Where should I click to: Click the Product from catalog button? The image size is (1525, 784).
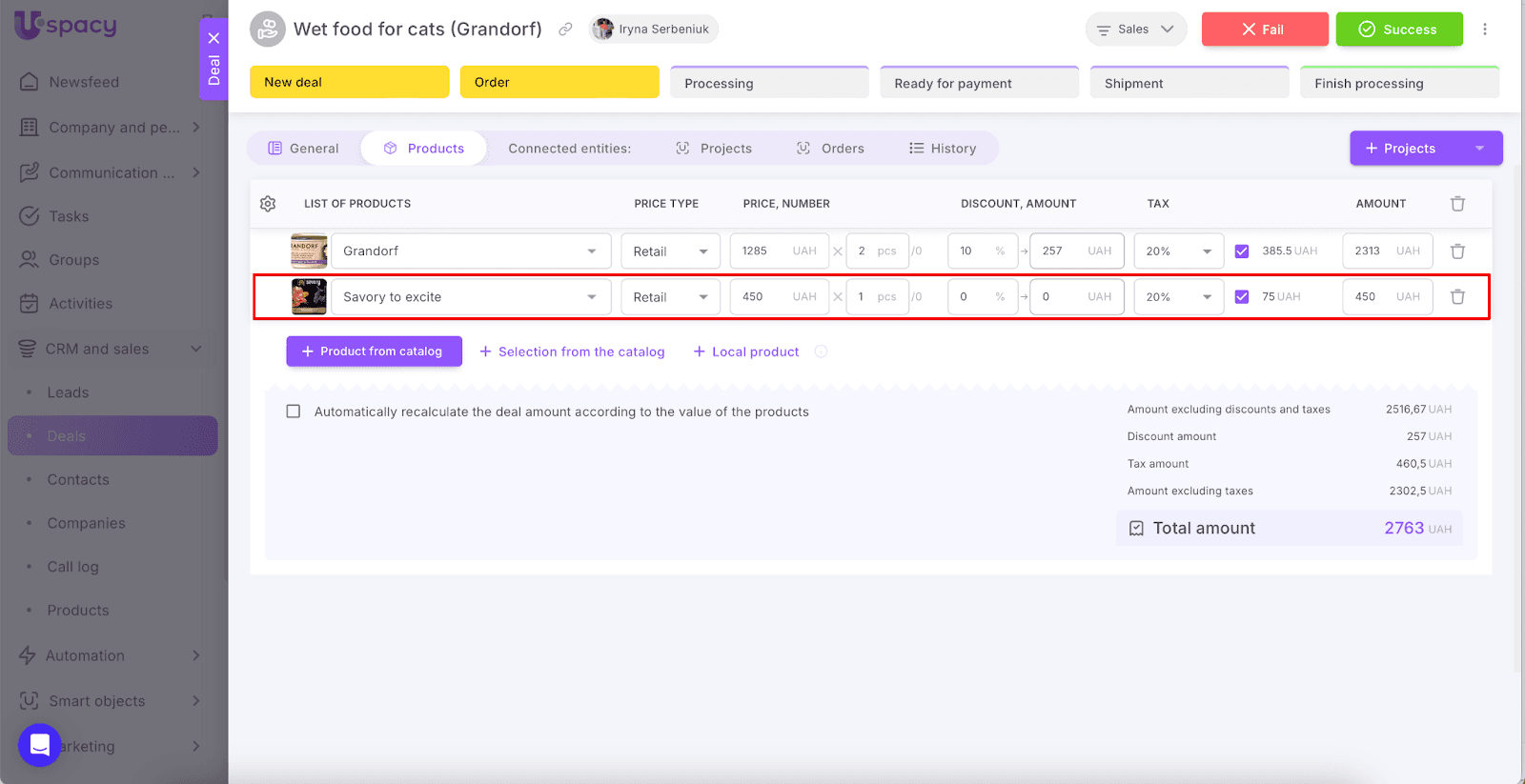pos(374,352)
